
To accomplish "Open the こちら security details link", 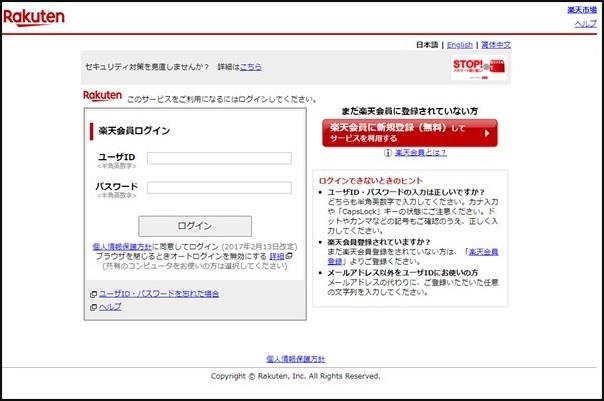I will (x=251, y=67).
